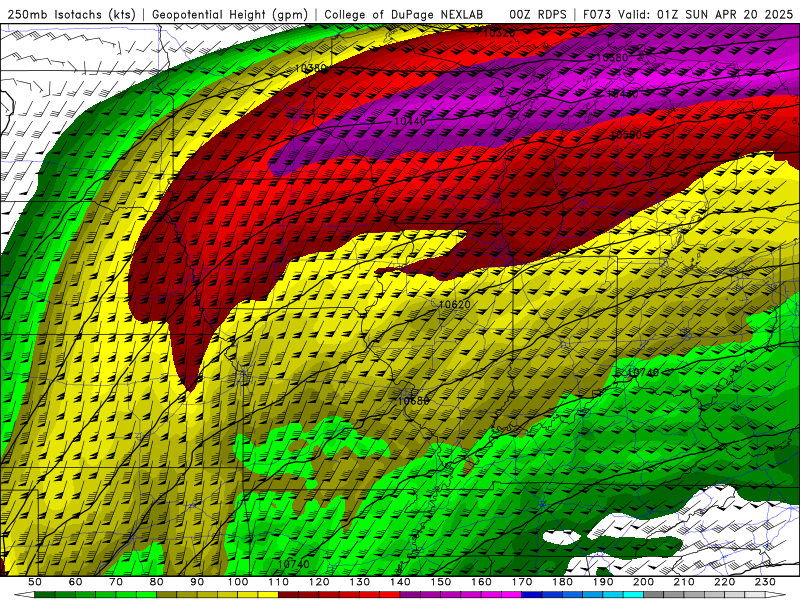Pick the bright yellow swatch just before 110
Viewport: 800px width, 600px height.
click(x=268, y=595)
